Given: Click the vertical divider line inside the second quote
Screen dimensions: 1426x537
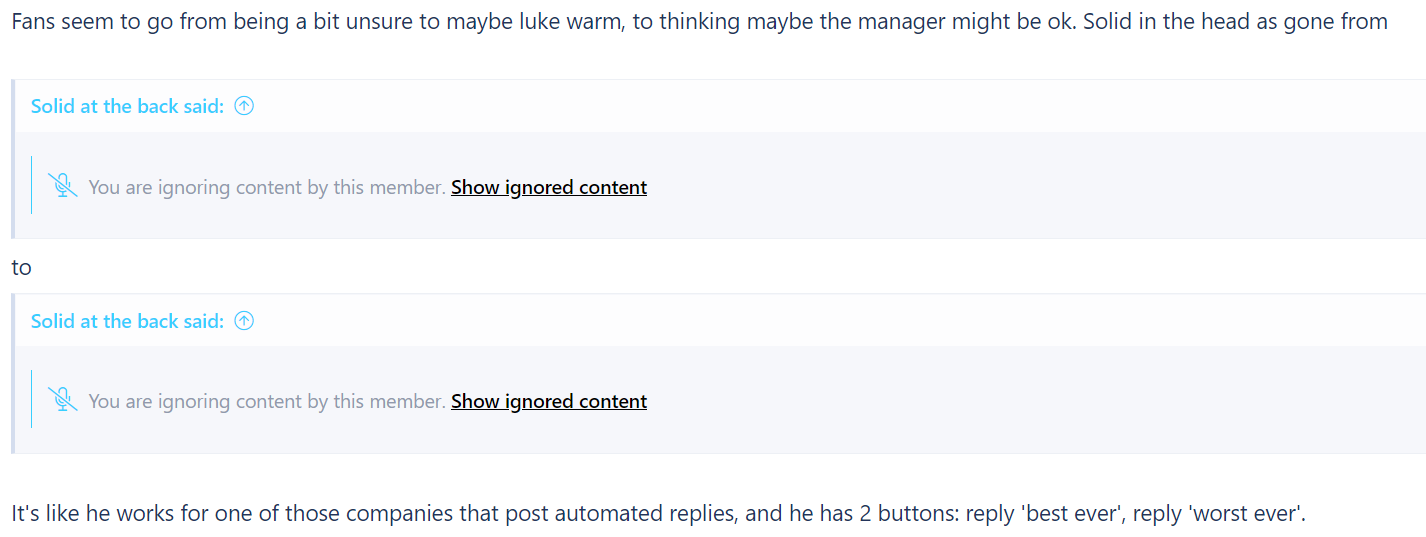Looking at the screenshot, I should [x=32, y=399].
